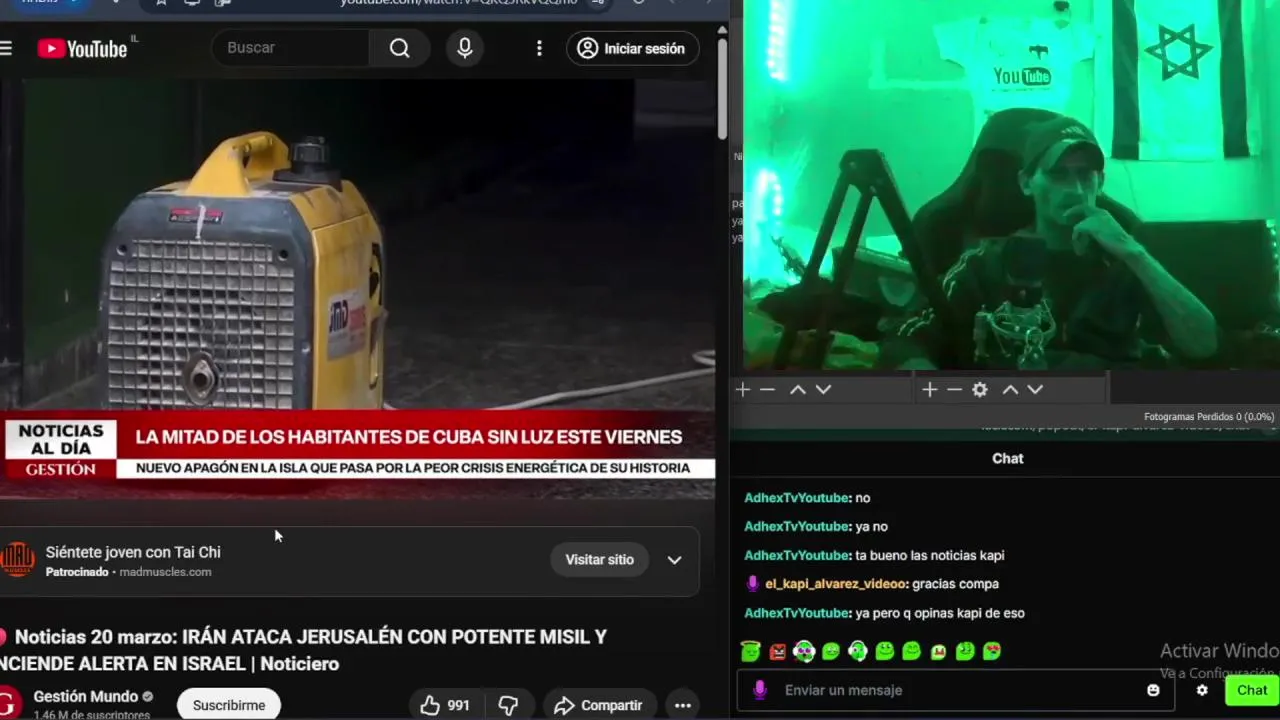Remove scene with the left minus icon

pyautogui.click(x=767, y=390)
